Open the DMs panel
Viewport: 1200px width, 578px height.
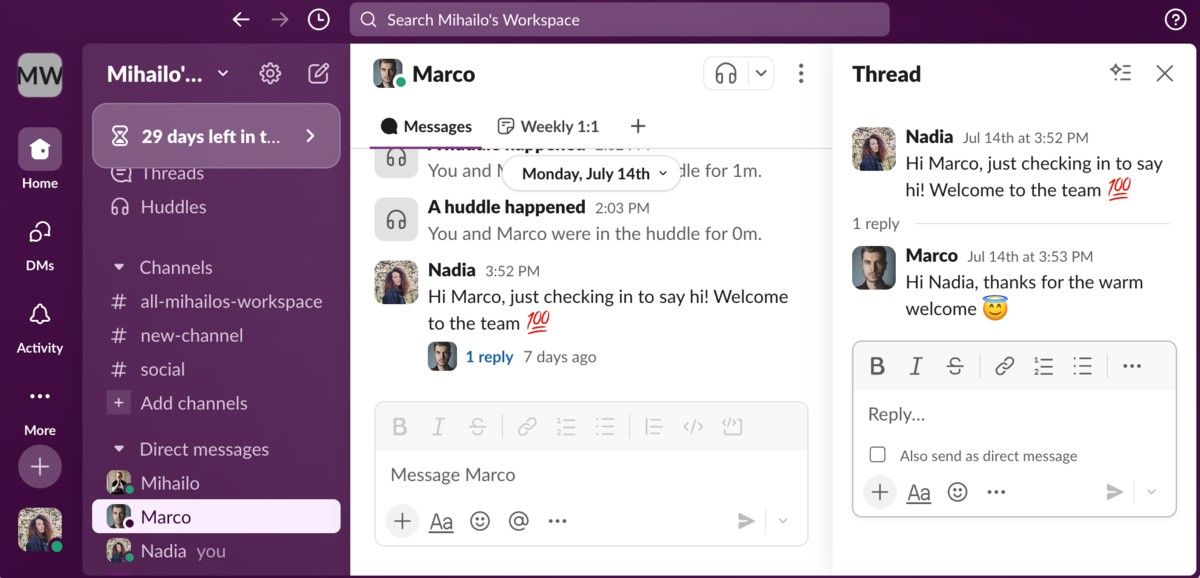click(39, 245)
